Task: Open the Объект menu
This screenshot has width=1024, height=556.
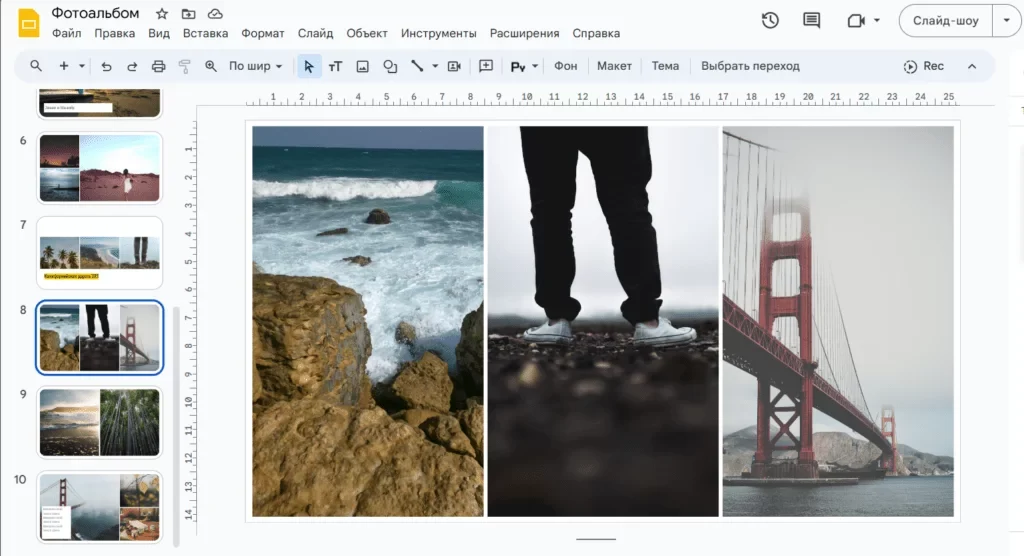Action: click(x=367, y=33)
